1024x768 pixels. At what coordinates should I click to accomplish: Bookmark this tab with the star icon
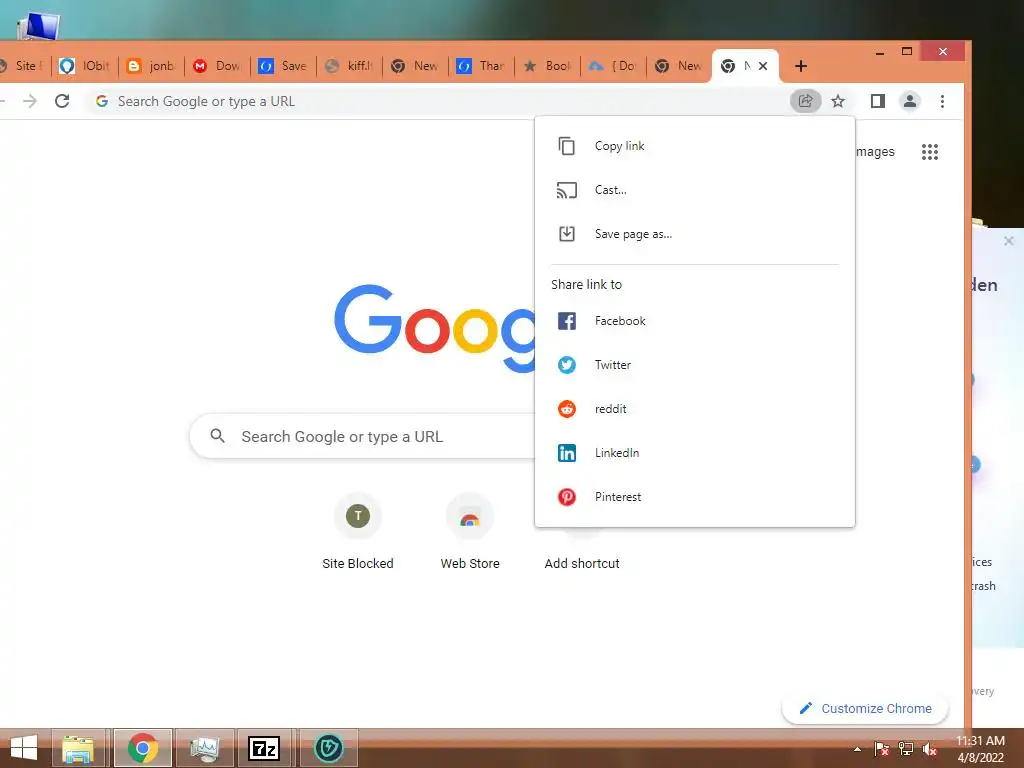(838, 101)
